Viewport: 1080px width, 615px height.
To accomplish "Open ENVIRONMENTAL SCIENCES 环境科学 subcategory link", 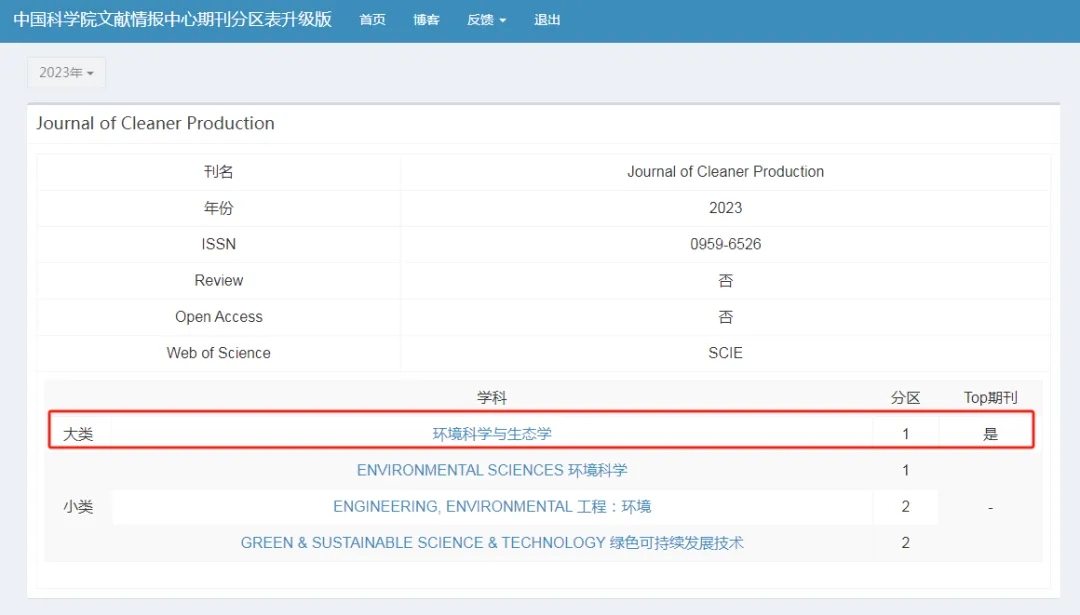I will 492,470.
